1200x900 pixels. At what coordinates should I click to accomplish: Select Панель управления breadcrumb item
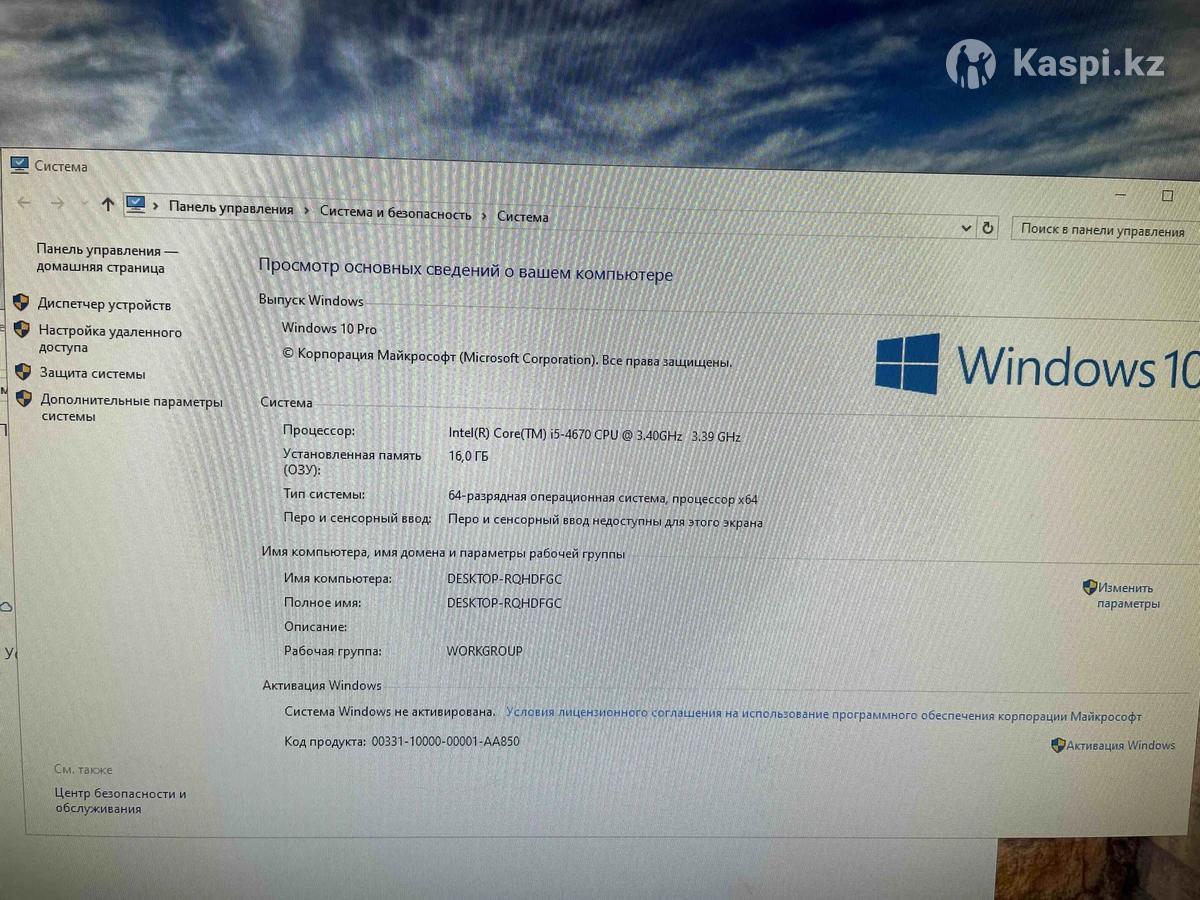[231, 209]
